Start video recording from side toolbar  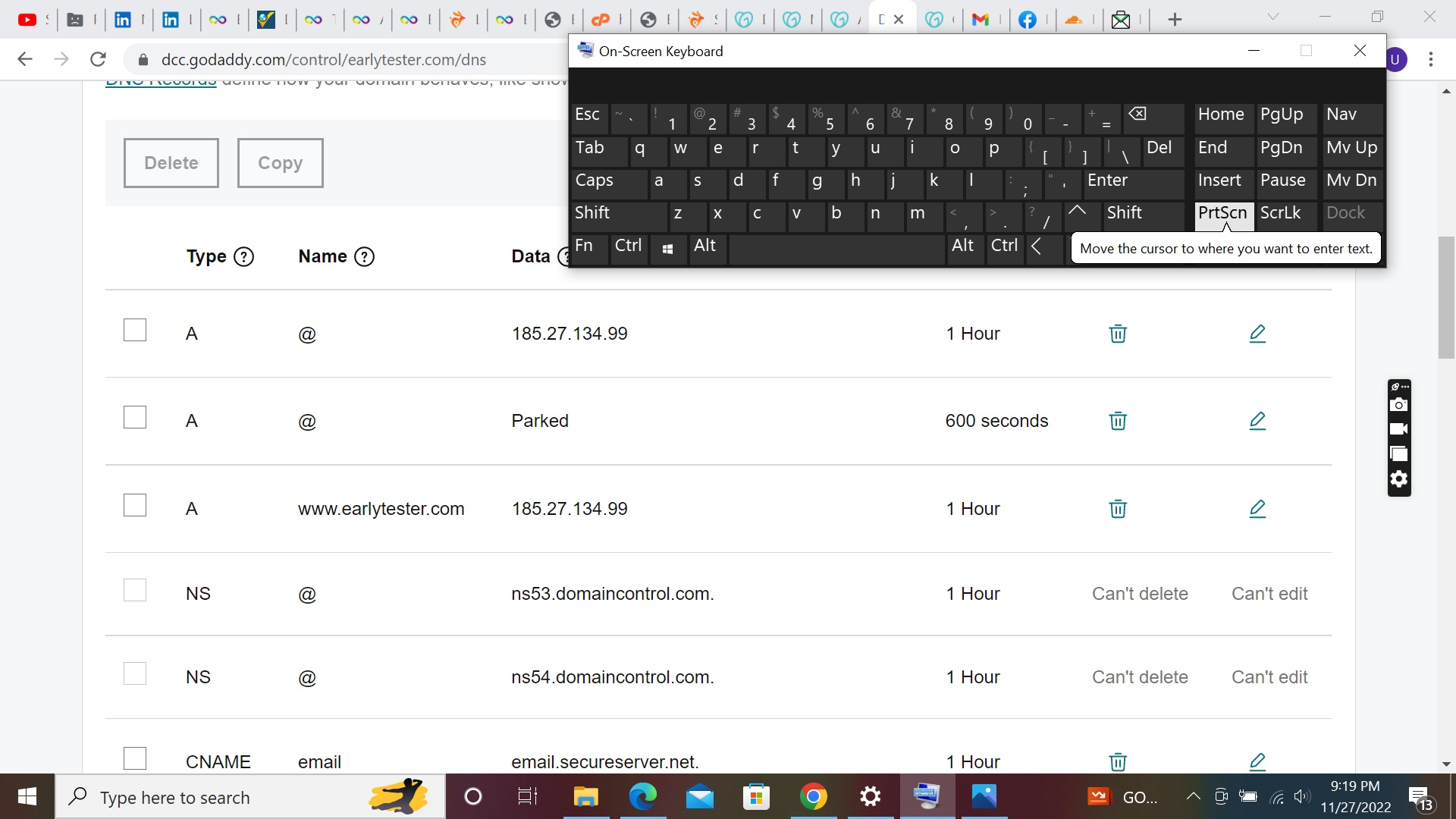(x=1398, y=429)
